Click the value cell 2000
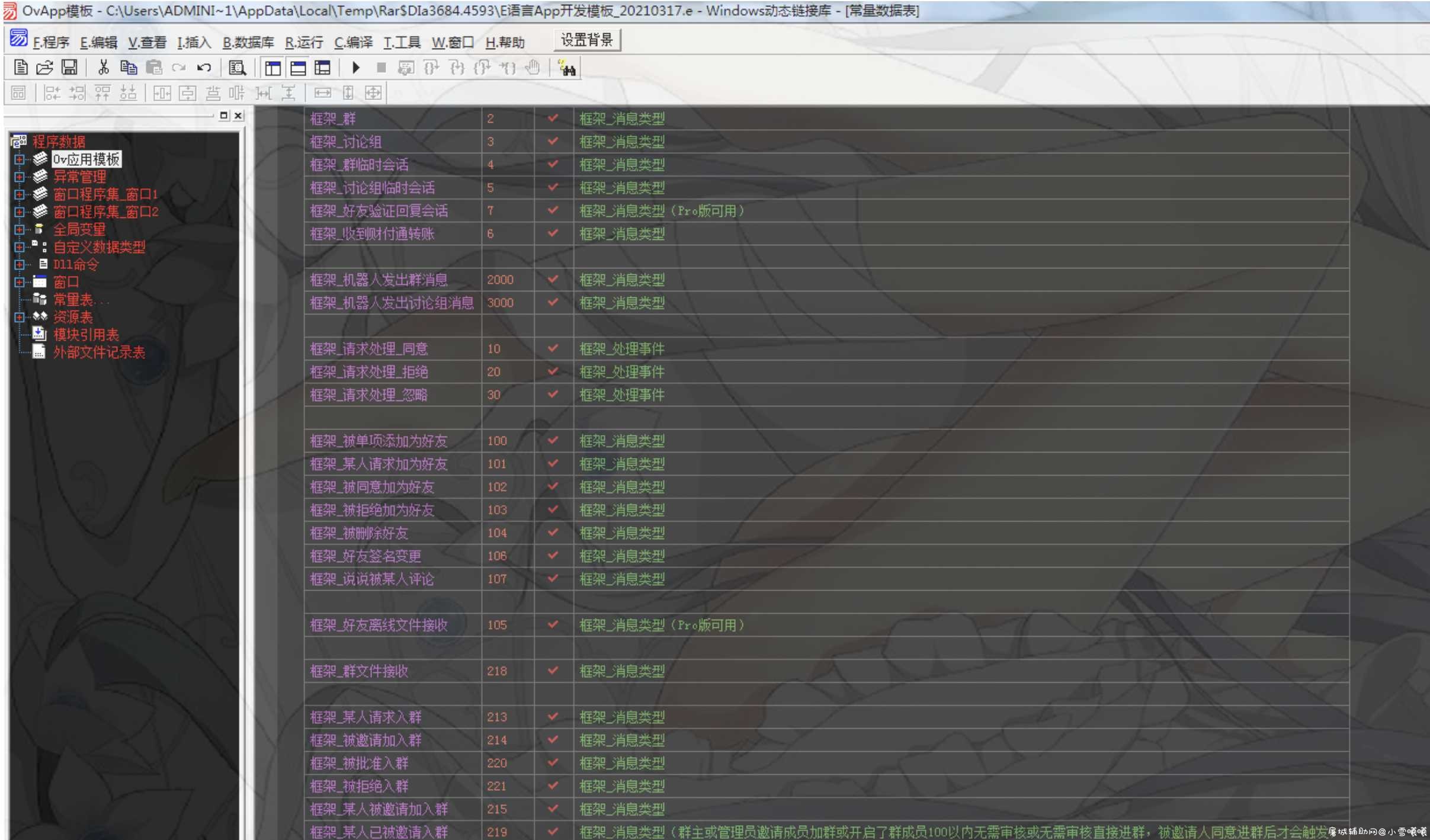This screenshot has height=840, width=1430. (x=501, y=280)
